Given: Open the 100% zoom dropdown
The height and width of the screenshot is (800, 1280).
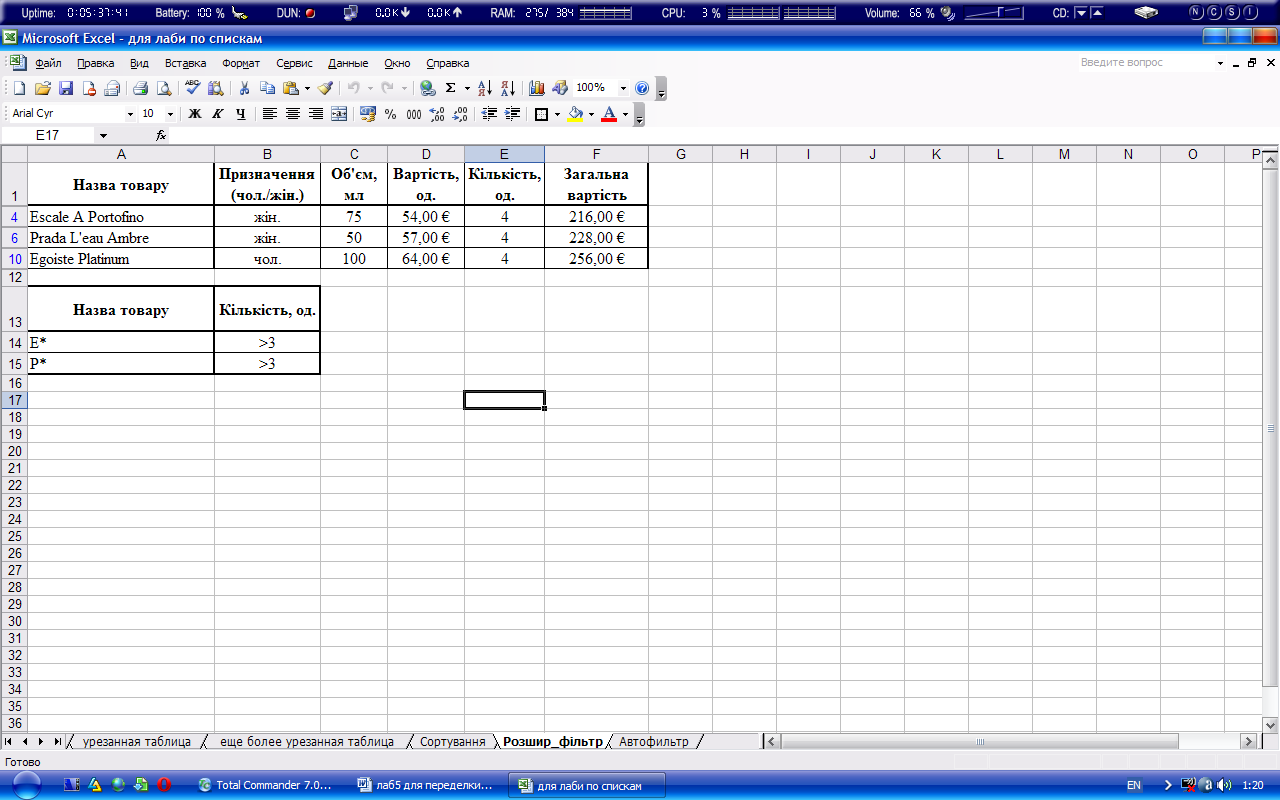Looking at the screenshot, I should click(623, 88).
